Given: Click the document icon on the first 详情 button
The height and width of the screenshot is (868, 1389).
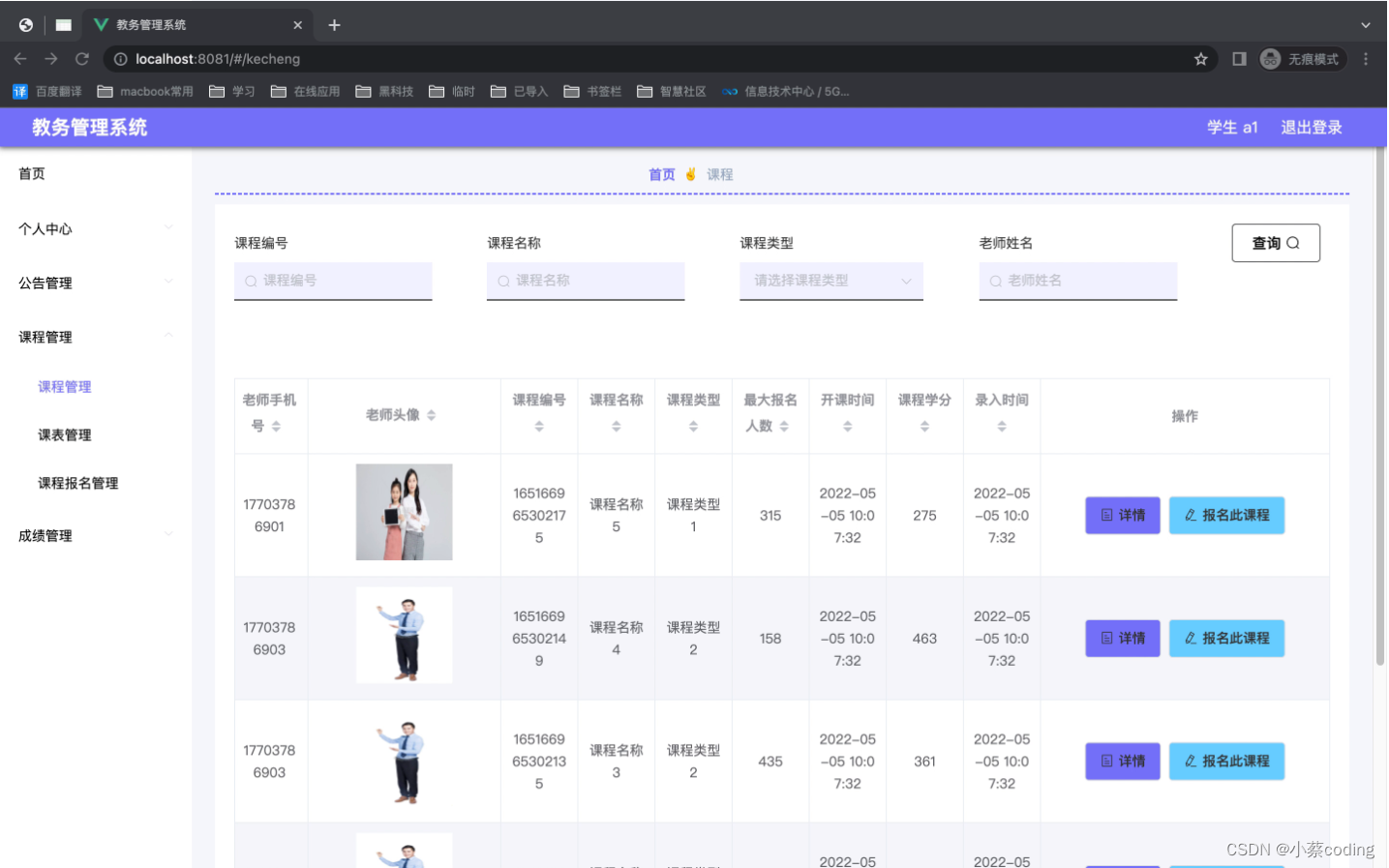Looking at the screenshot, I should tap(1108, 516).
